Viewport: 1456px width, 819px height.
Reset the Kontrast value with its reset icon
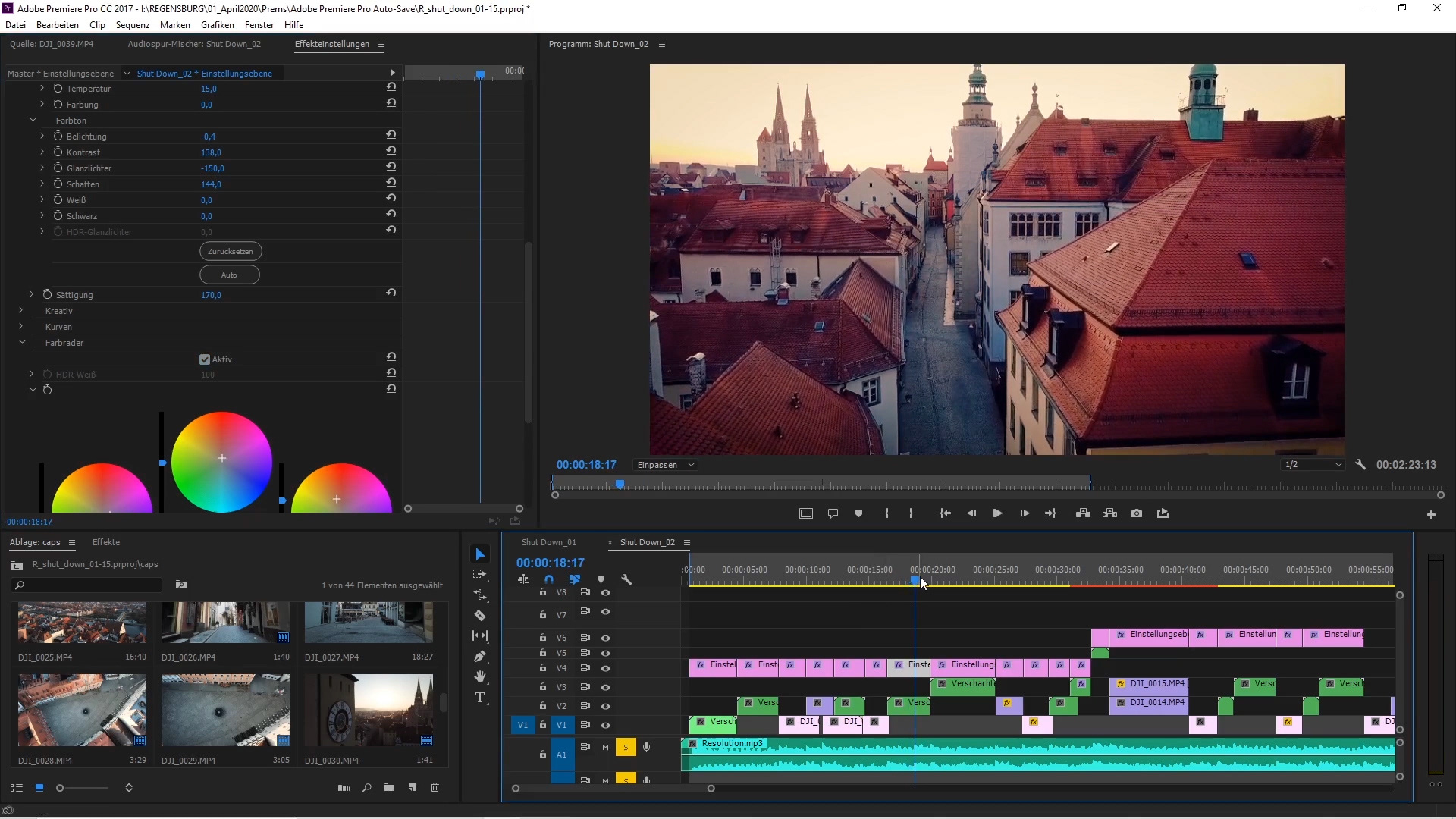point(391,151)
